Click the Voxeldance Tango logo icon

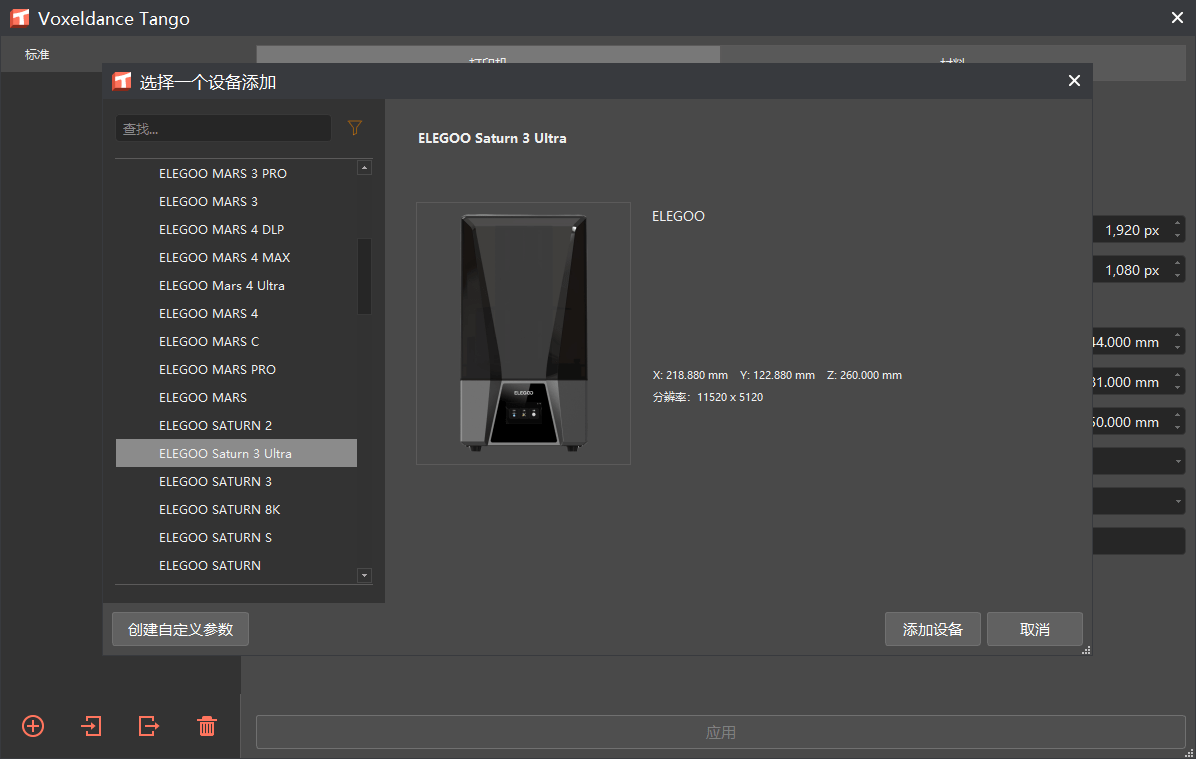20,18
